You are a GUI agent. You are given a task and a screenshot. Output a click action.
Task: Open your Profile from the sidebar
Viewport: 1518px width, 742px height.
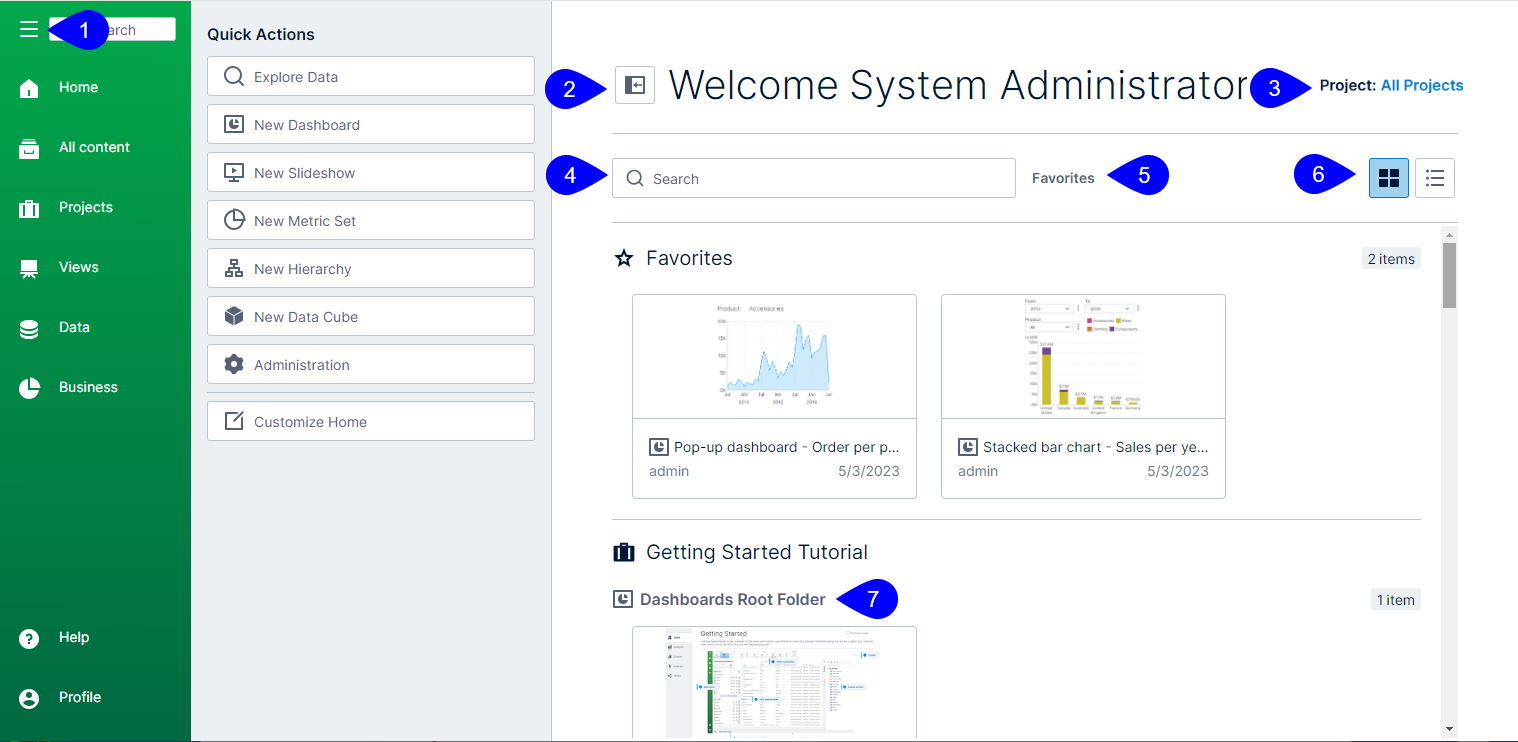pos(29,697)
